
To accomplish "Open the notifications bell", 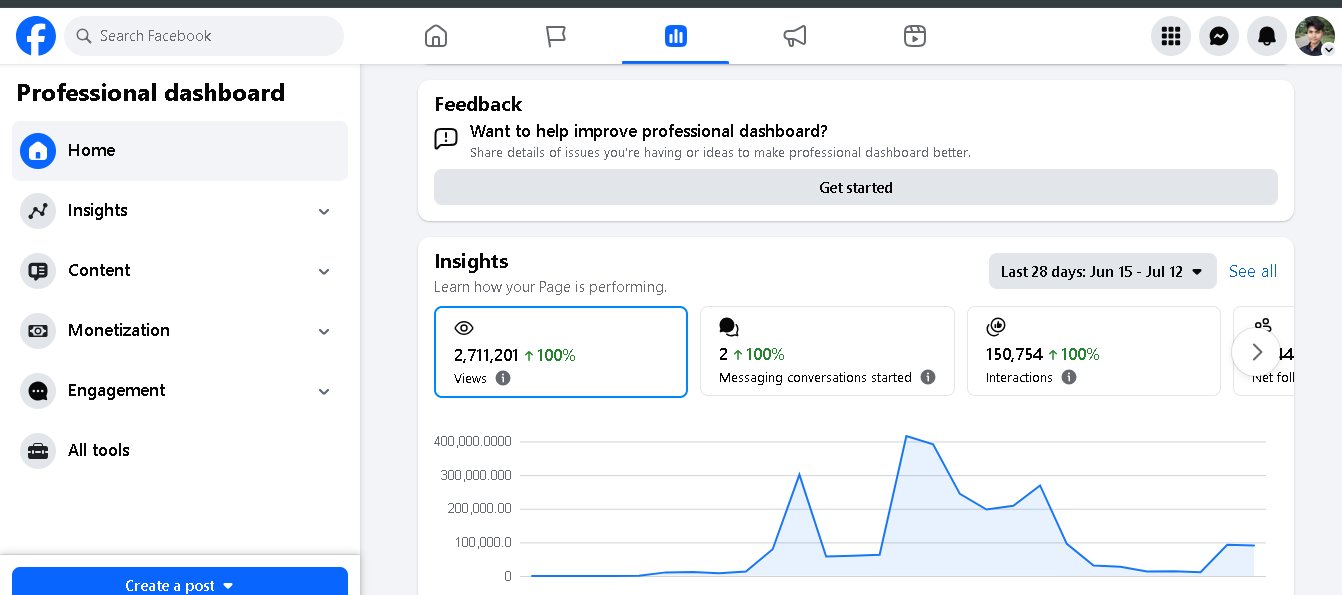I will (1267, 36).
